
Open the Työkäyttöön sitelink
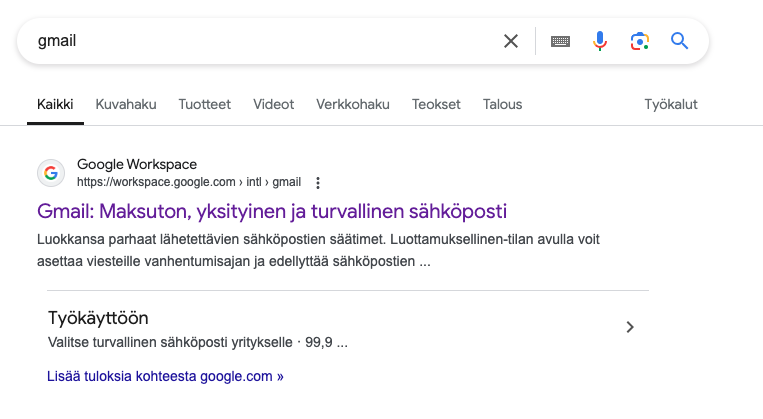tap(98, 318)
